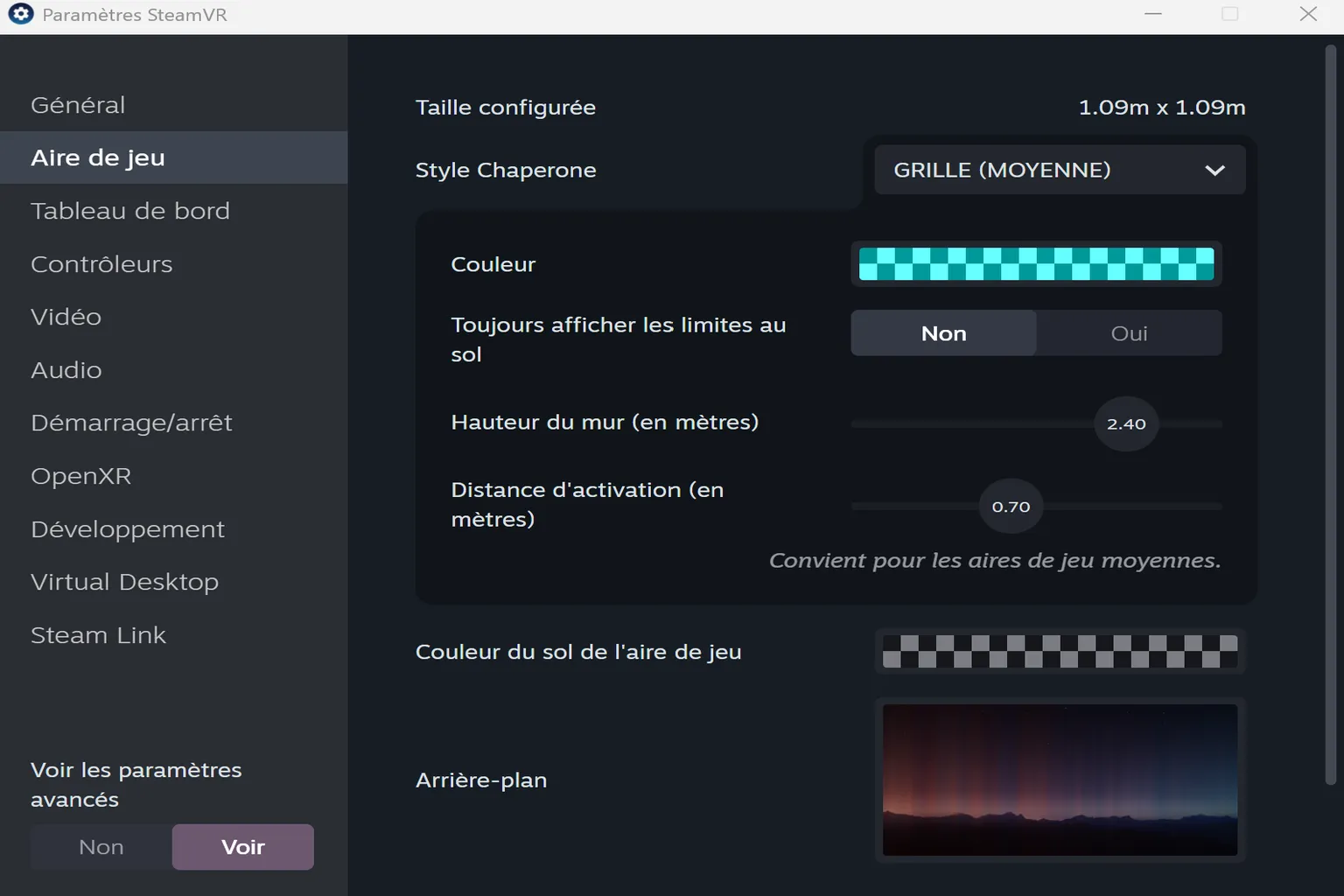Click the 1.09m x 1.09m size value
Screen dimensions: 1344x896
(x=1161, y=108)
